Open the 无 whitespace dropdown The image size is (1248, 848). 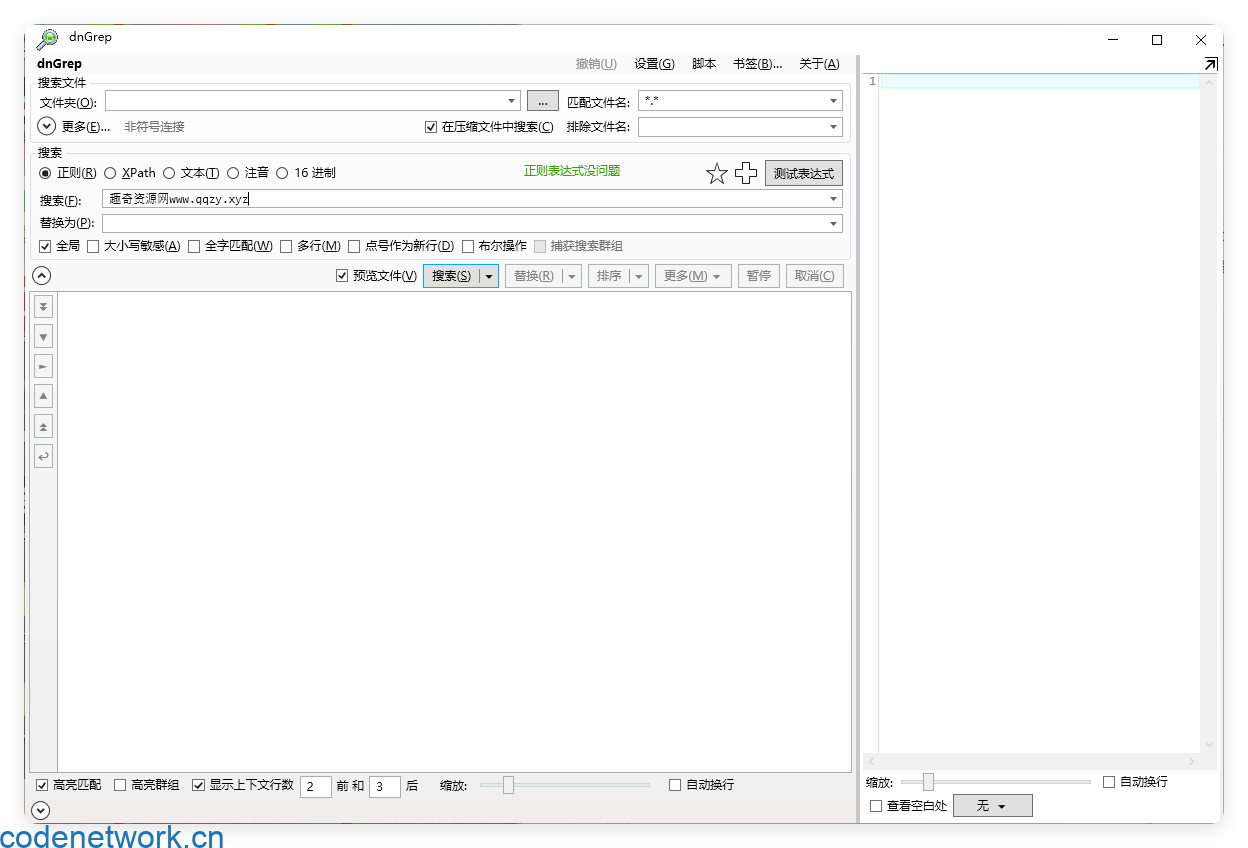(992, 805)
